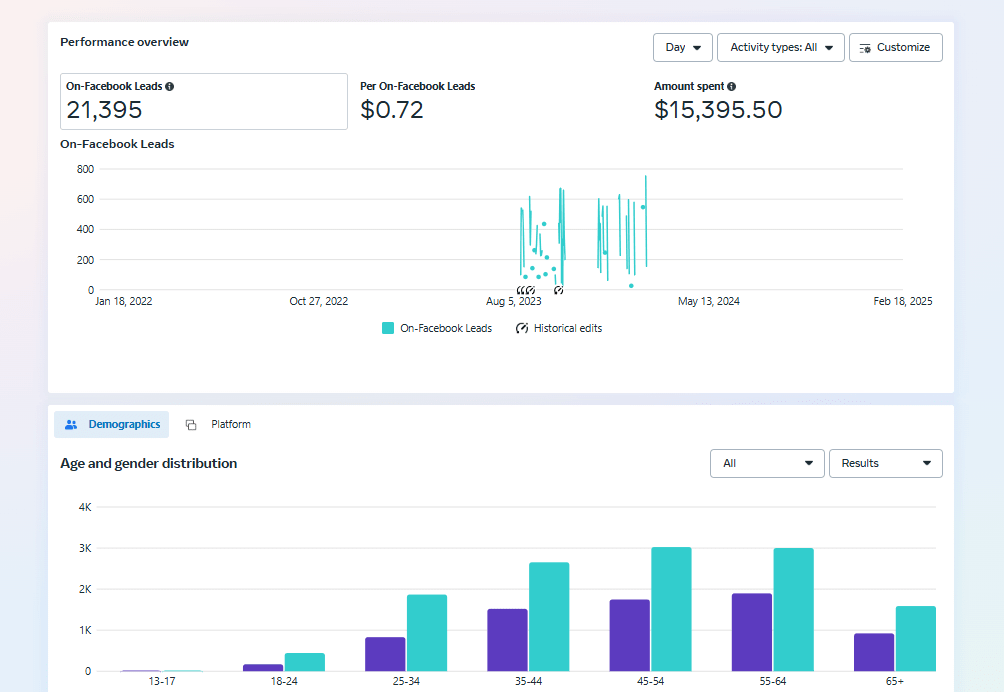Click the teal bar for ages 45-54
Image resolution: width=1004 pixels, height=692 pixels.
pos(671,609)
